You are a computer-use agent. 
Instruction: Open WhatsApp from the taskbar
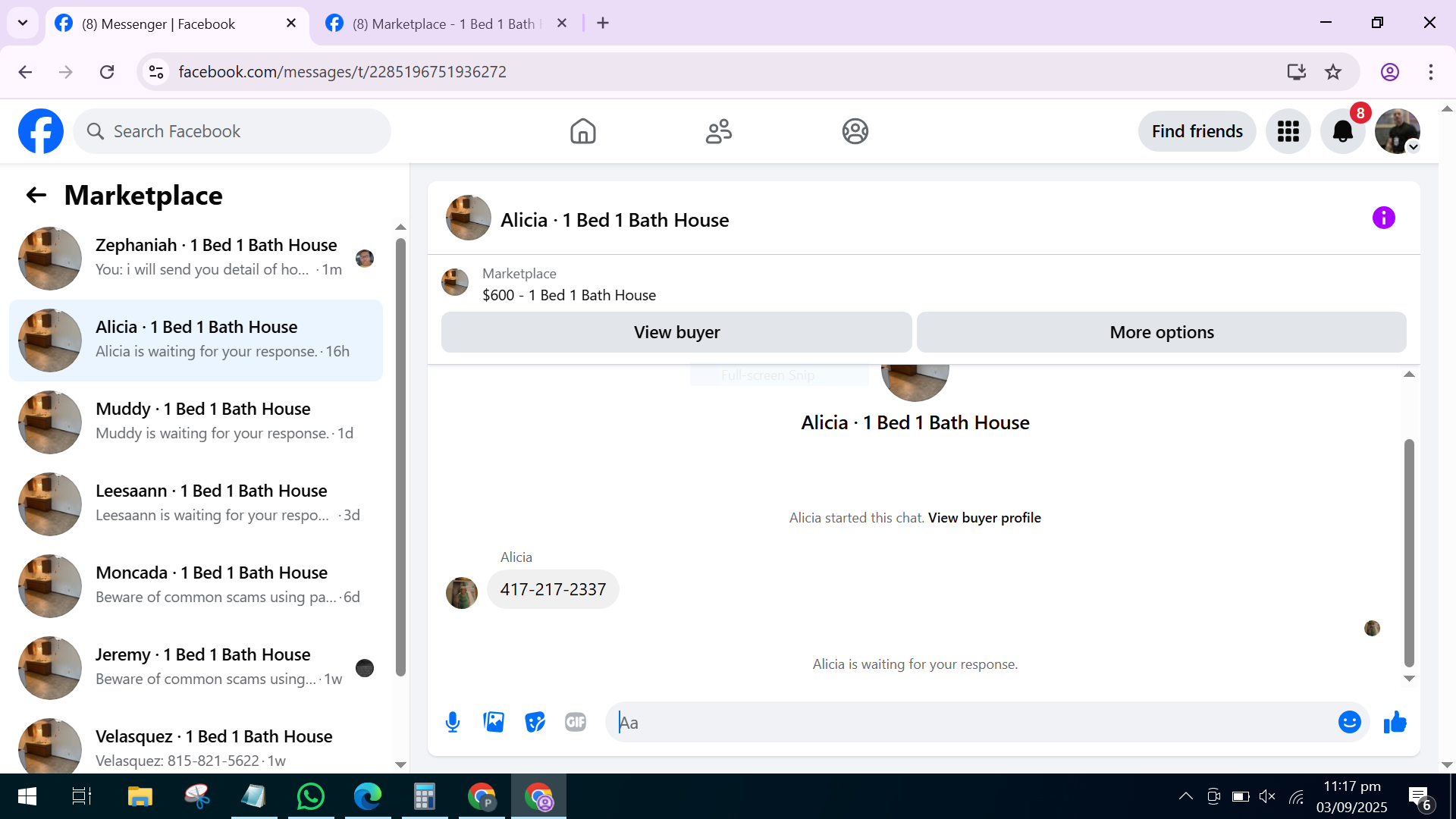click(x=311, y=796)
